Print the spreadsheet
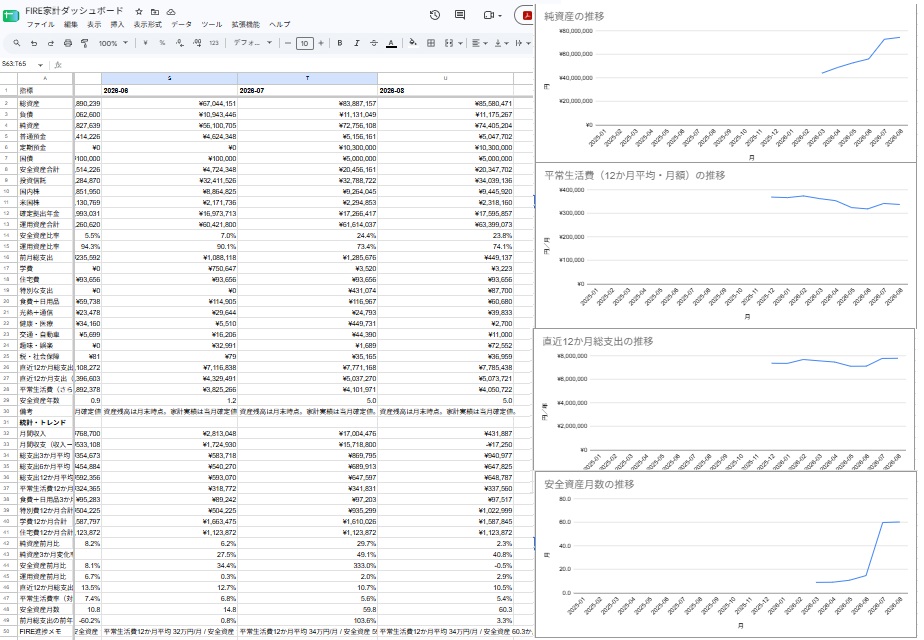Image resolution: width=924 pixels, height=640 pixels. click(x=68, y=43)
